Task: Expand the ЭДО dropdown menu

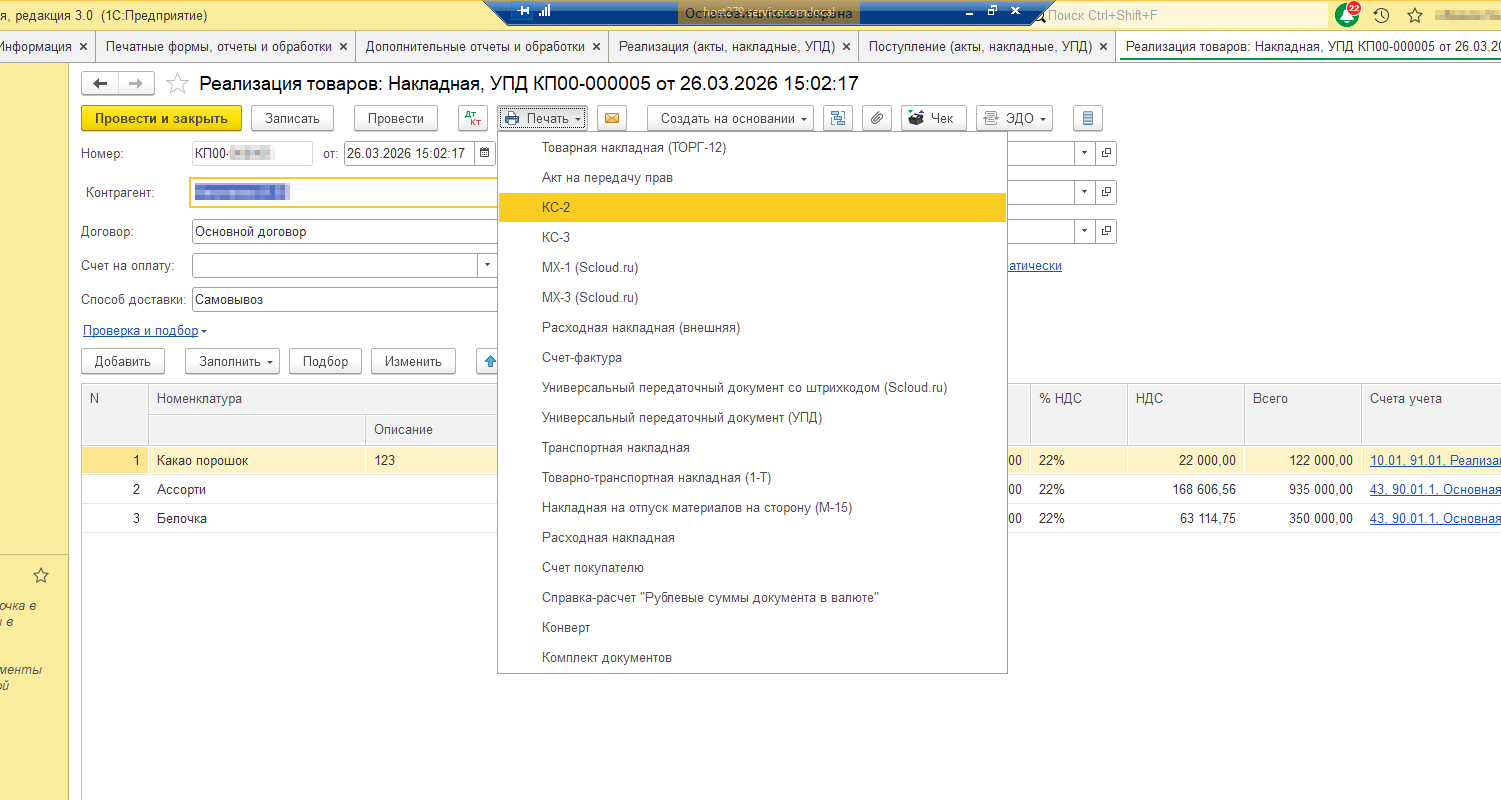Action: tap(1015, 118)
